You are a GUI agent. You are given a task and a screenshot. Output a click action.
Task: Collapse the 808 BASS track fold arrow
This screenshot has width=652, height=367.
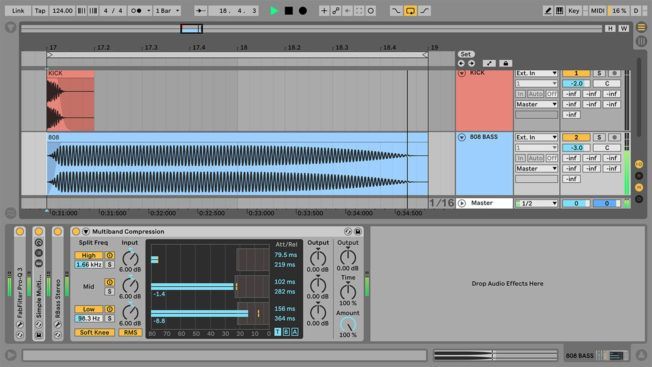[462, 137]
